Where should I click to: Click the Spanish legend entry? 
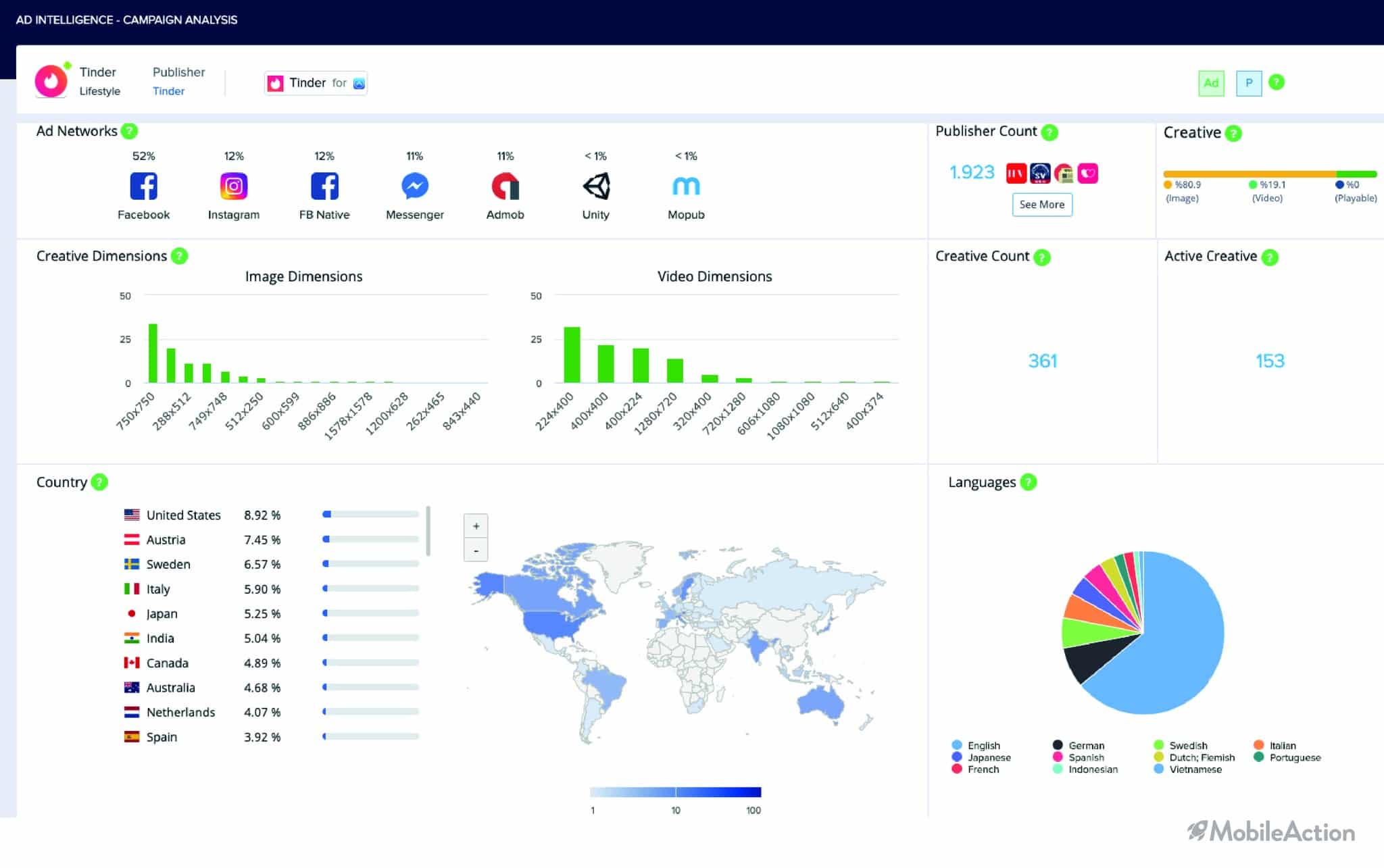pos(1079,757)
